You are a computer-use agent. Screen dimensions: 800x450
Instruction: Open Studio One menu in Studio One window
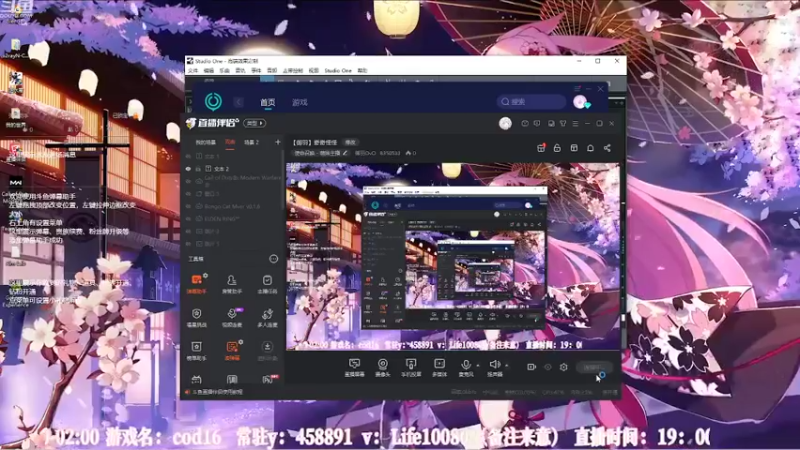coord(338,70)
